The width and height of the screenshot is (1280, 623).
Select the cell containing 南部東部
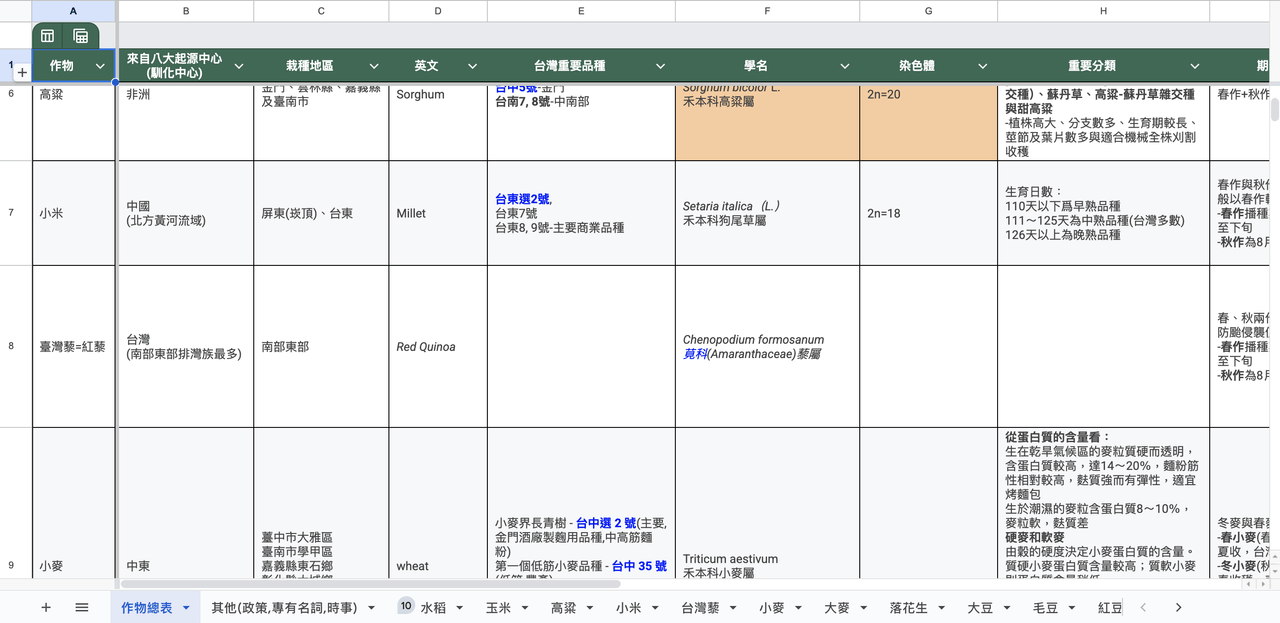click(x=321, y=346)
